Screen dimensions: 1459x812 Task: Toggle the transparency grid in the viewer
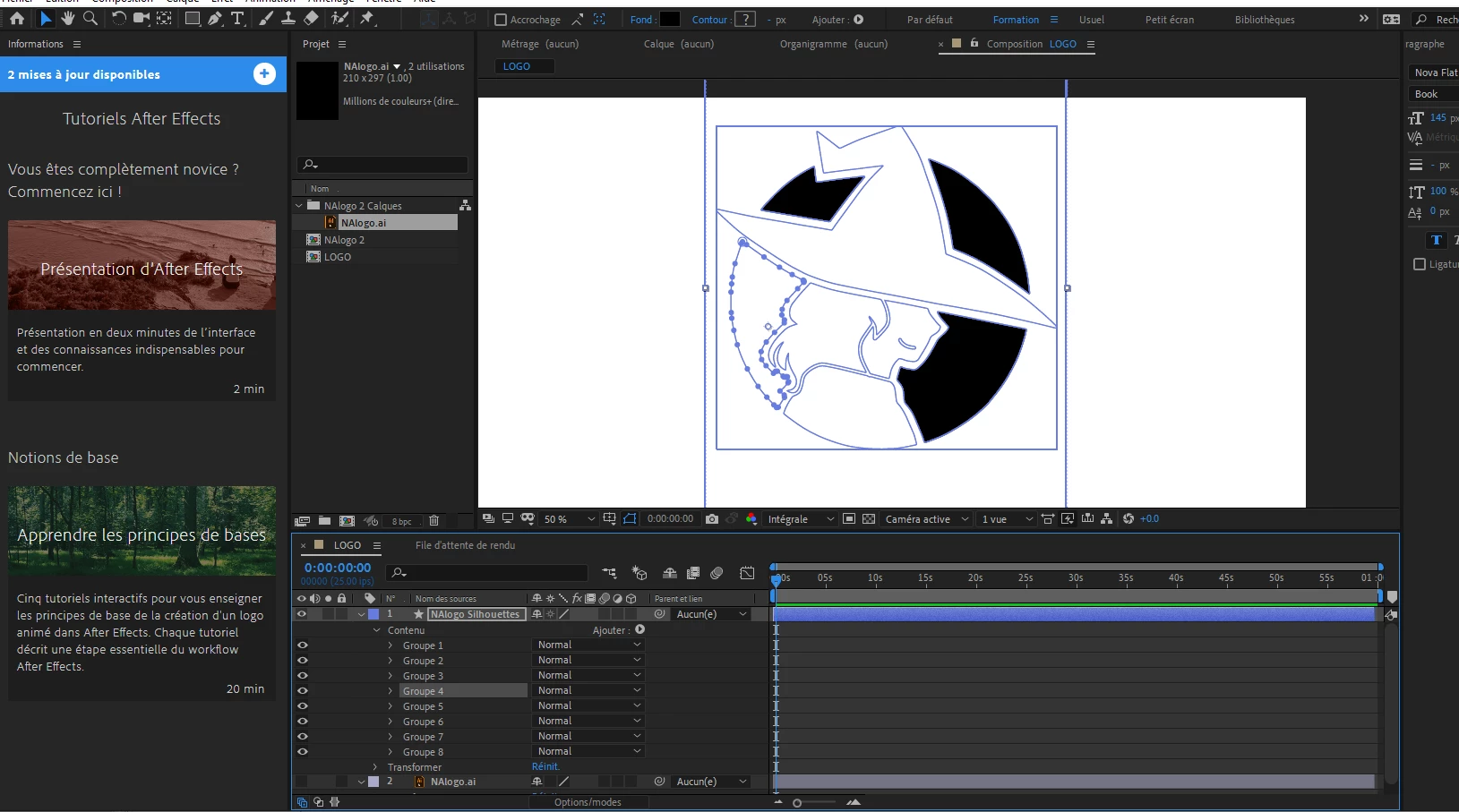coord(869,519)
